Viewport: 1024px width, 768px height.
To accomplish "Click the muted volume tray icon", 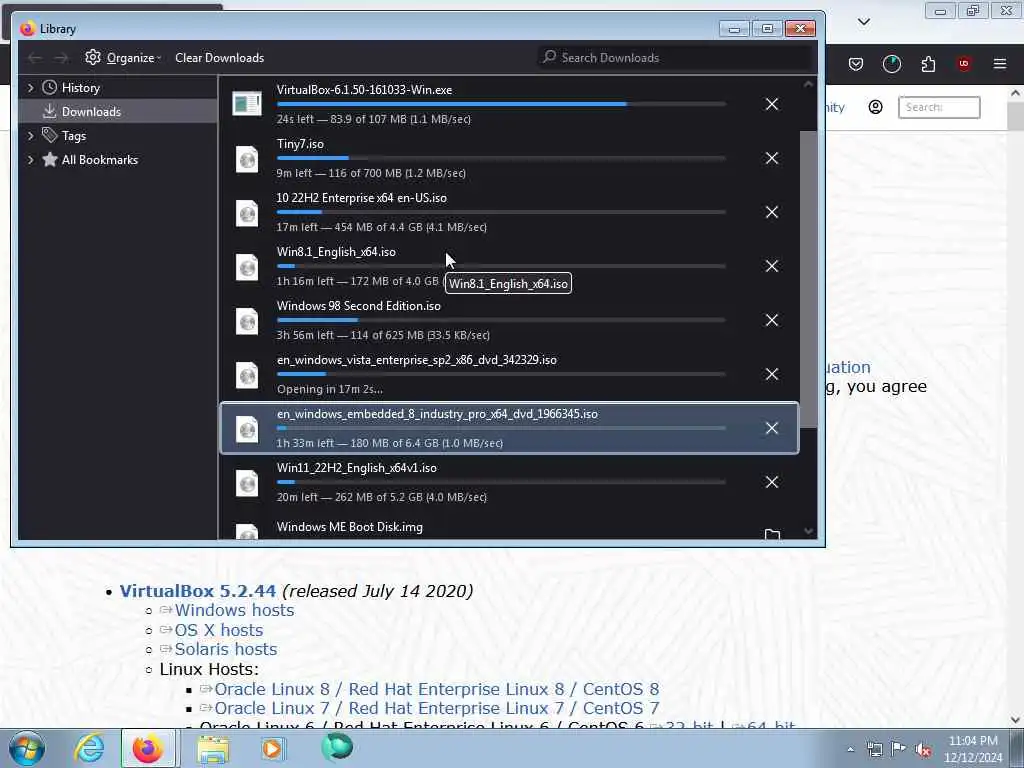I will pos(923,750).
